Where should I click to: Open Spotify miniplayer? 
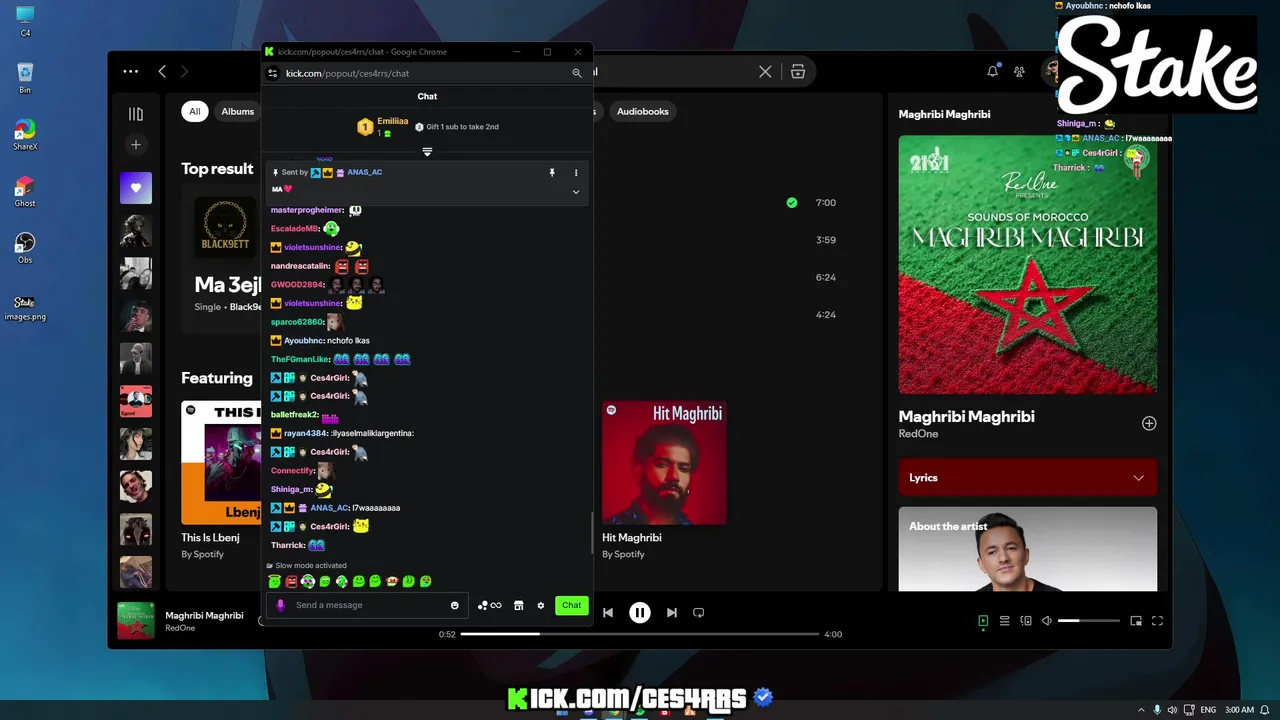point(1136,621)
